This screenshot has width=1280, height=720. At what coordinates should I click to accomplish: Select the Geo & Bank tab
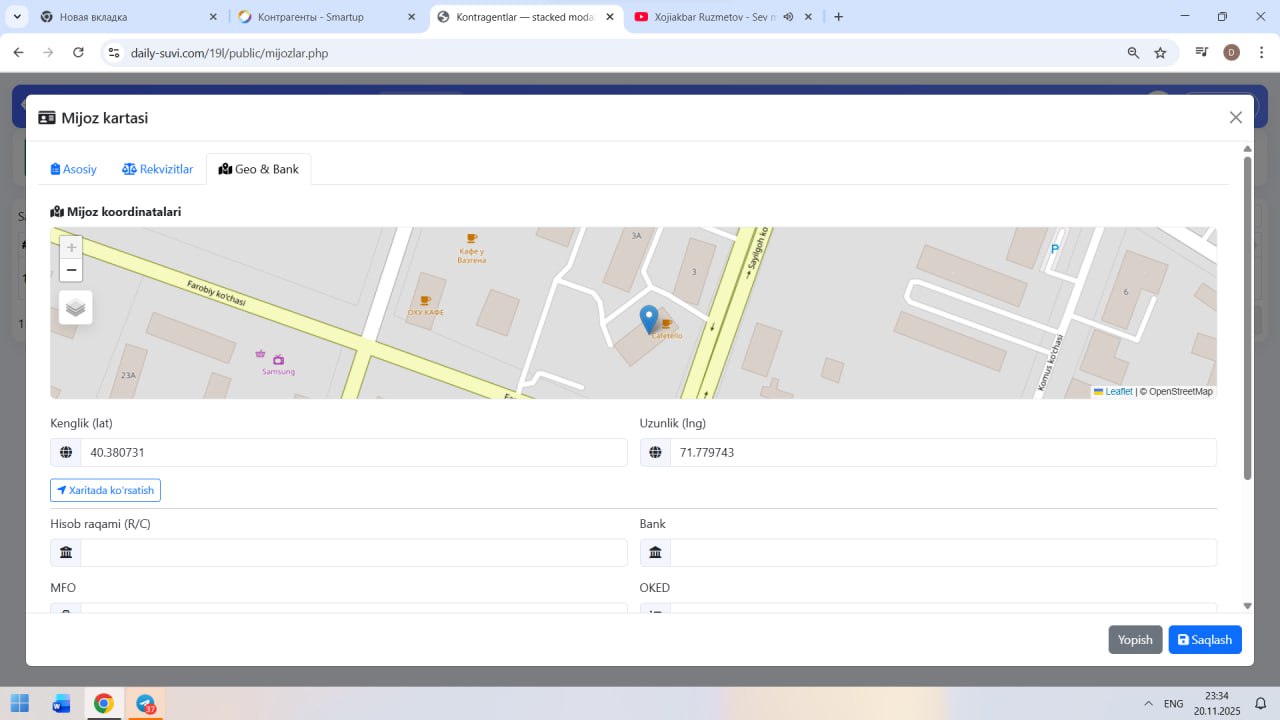(x=259, y=169)
